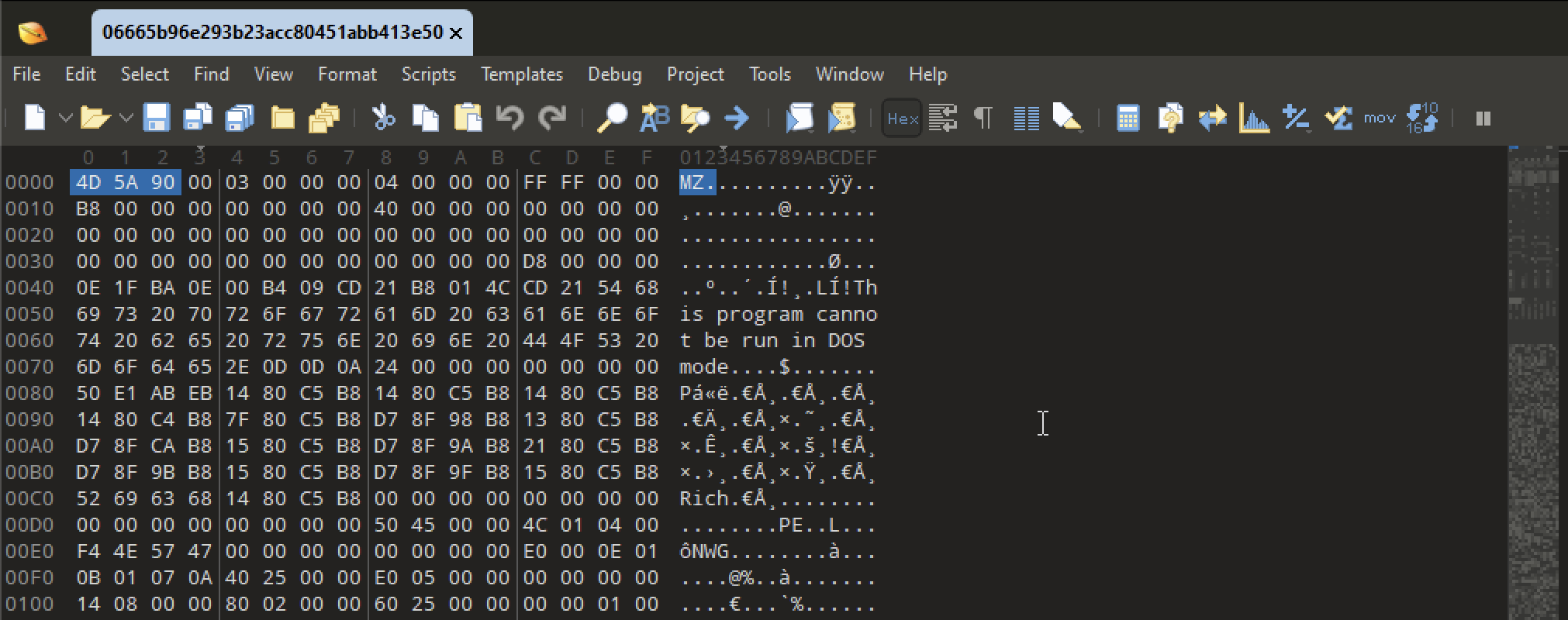The height and width of the screenshot is (620, 1568).
Task: Close the 06665b96e293b23acc80451abb413e50 tab
Action: pyautogui.click(x=456, y=33)
